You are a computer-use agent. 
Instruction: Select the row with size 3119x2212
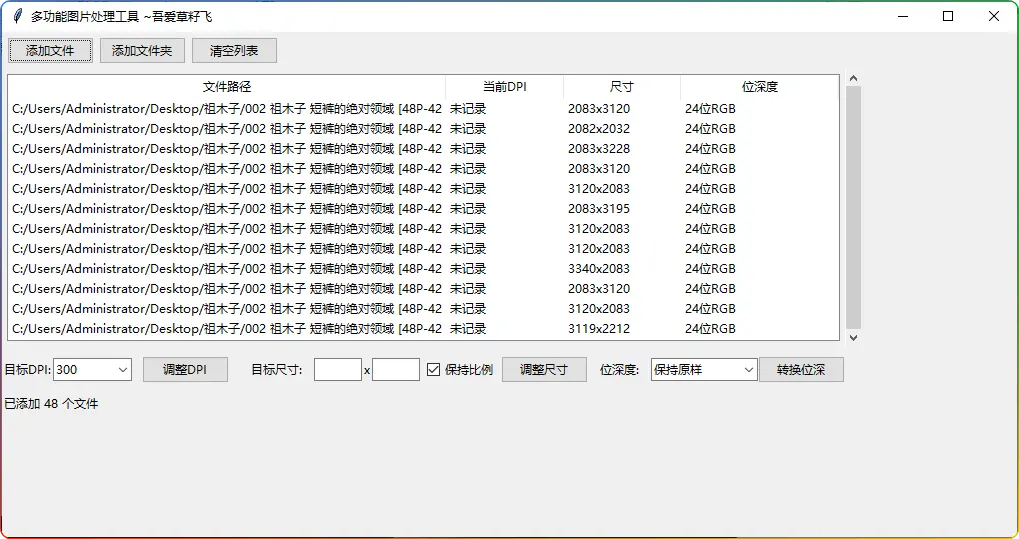(598, 329)
